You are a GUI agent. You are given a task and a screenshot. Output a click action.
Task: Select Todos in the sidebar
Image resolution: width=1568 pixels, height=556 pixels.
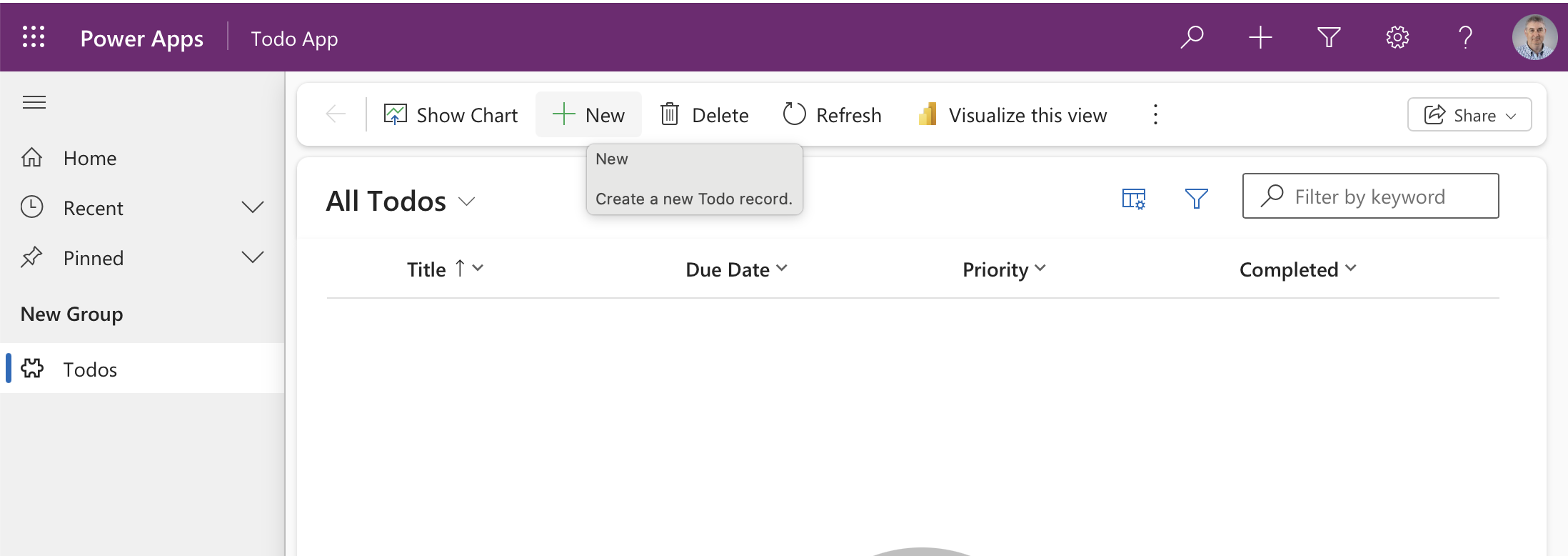[x=143, y=369]
